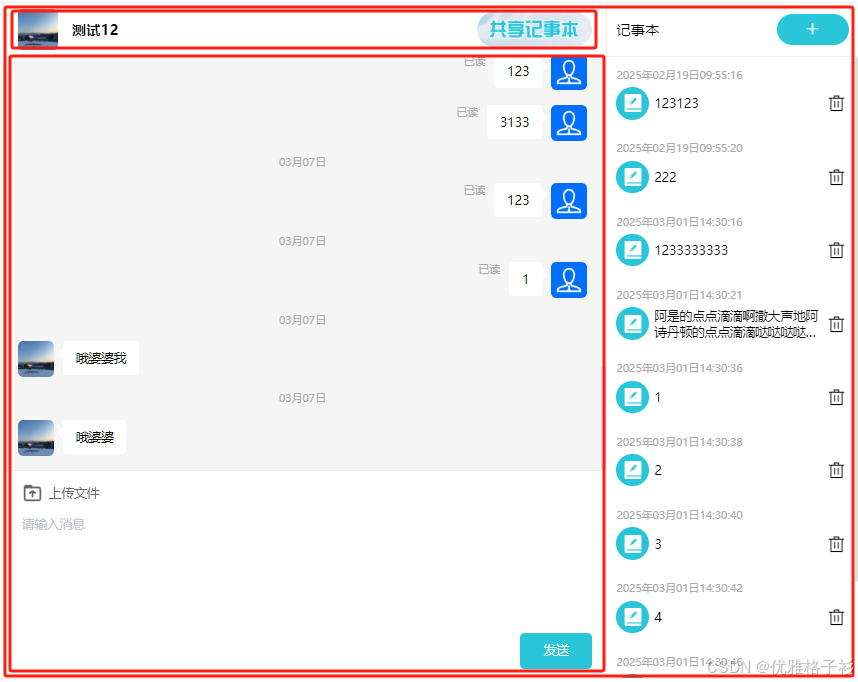858x682 pixels.
Task: Click the chat bubble reading 哦婆婆婆
Action: pyautogui.click(x=95, y=437)
